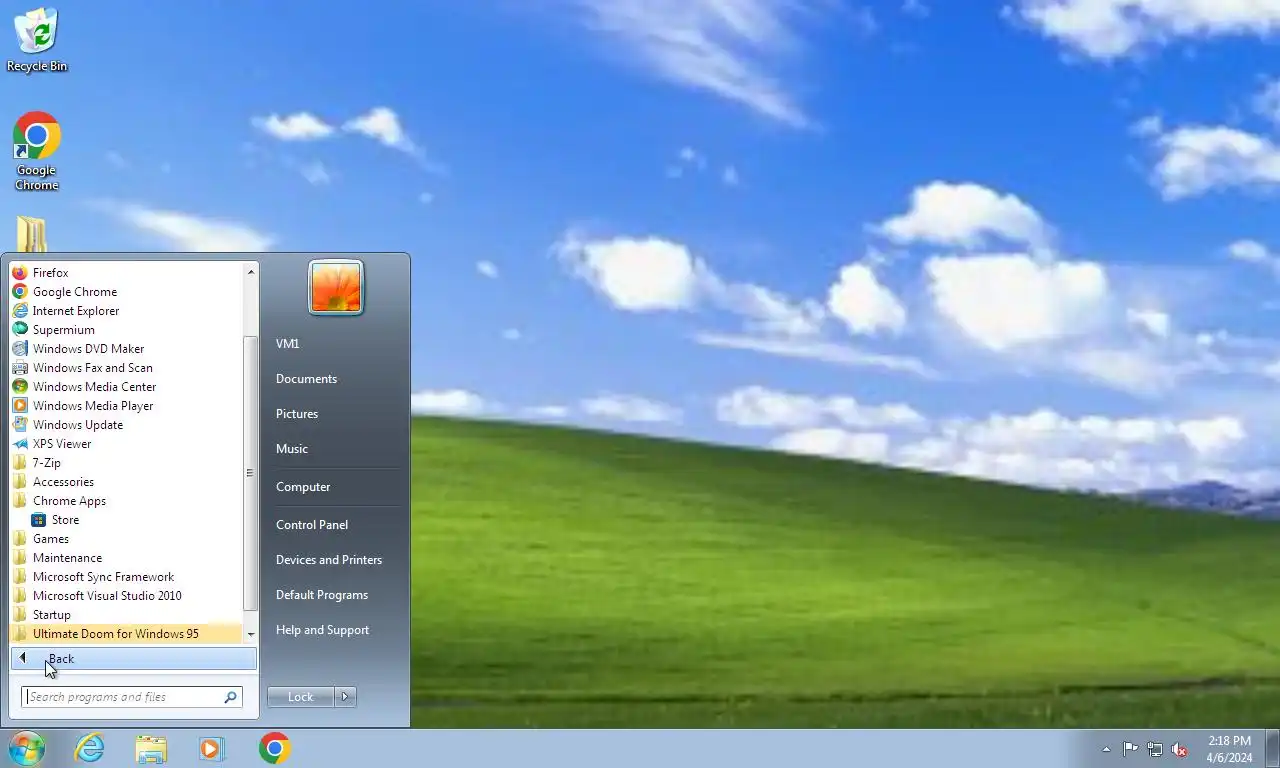Open Control Panel

coord(334,524)
